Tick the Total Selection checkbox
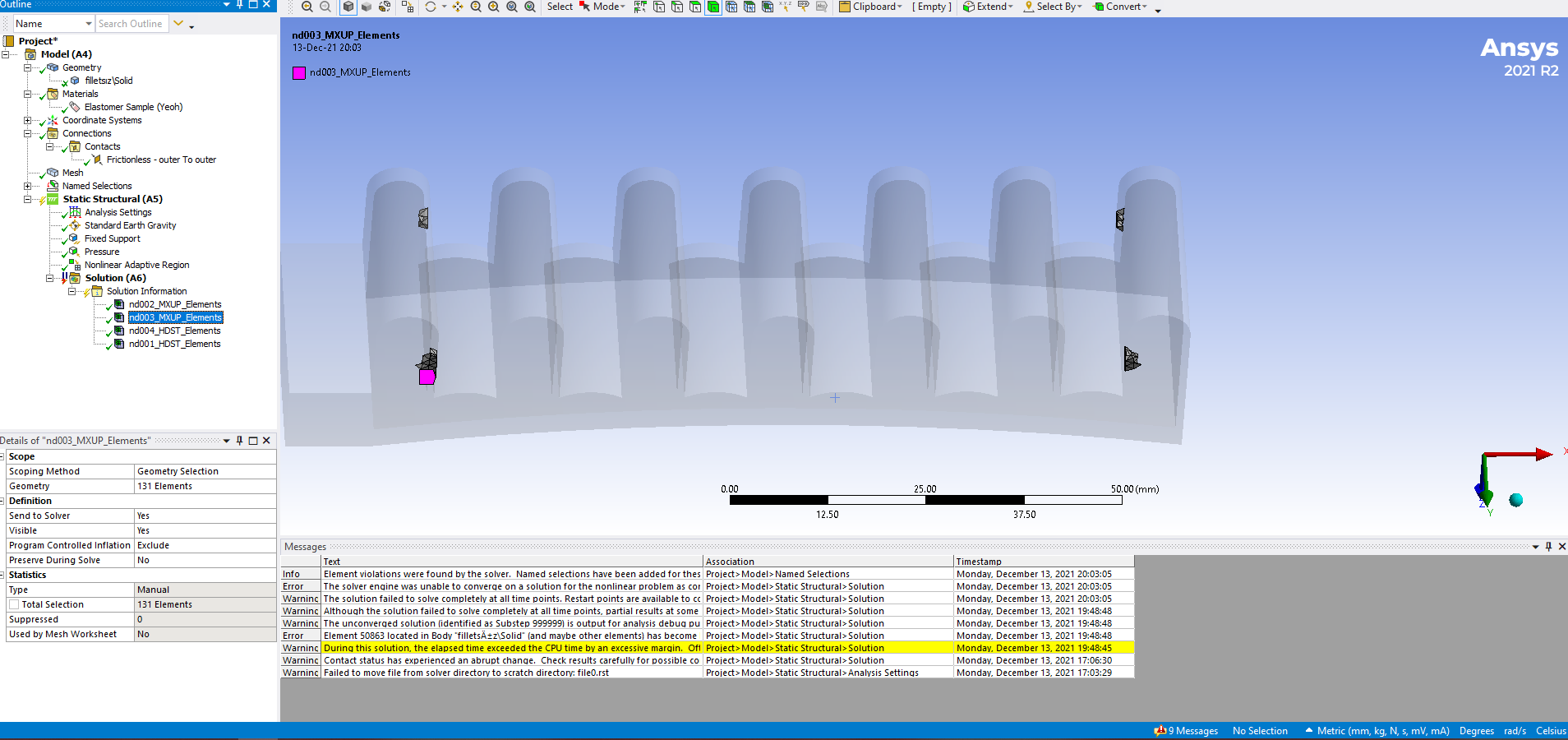 (14, 604)
